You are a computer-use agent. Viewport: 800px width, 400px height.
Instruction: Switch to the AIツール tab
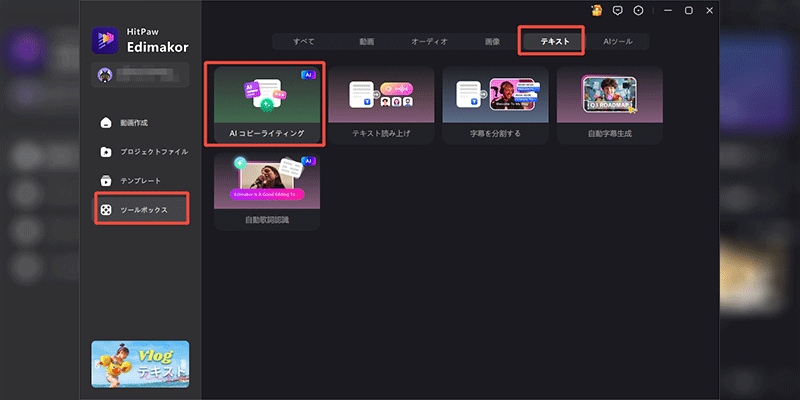[617, 42]
